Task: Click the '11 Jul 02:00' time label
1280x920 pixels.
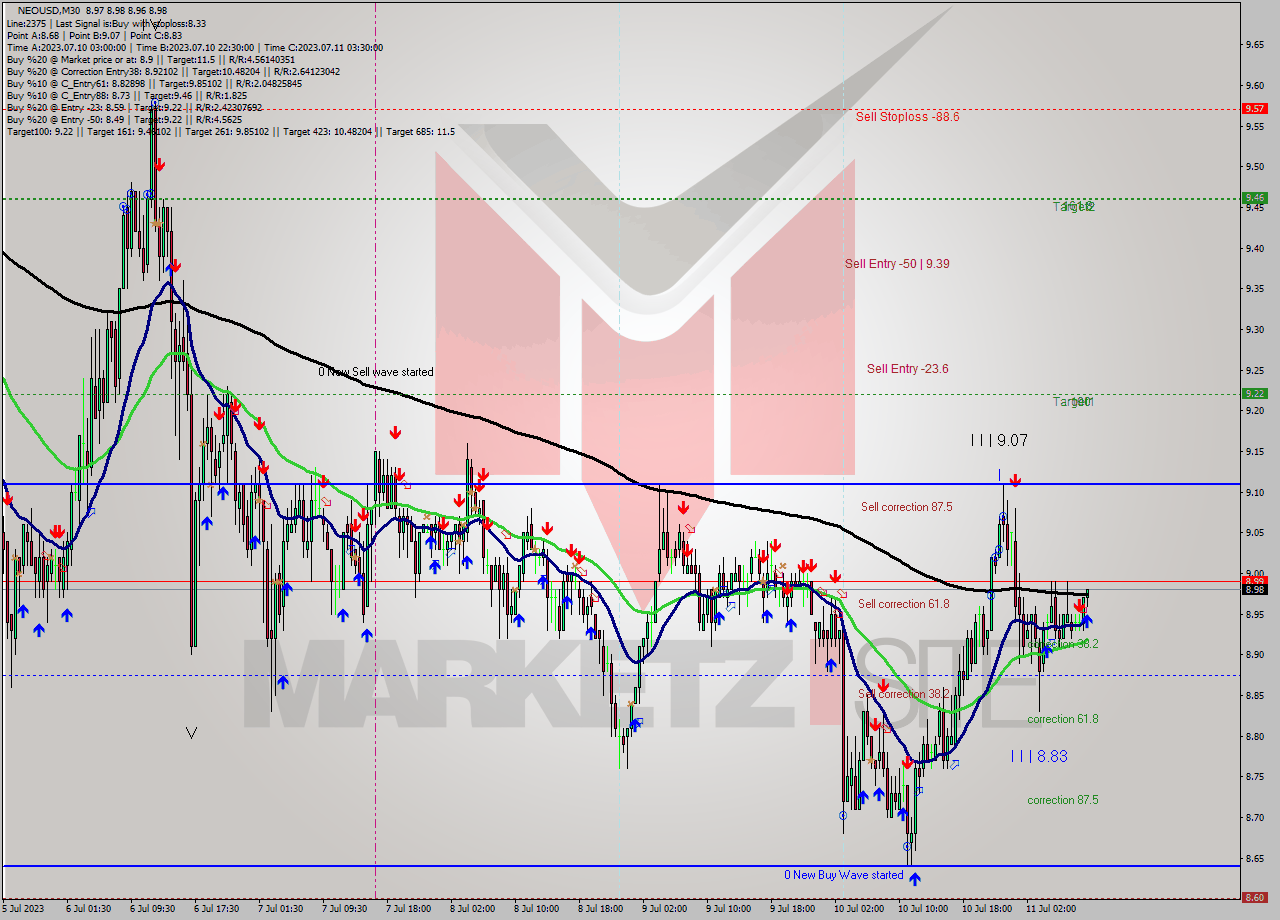Action: coord(1049,909)
